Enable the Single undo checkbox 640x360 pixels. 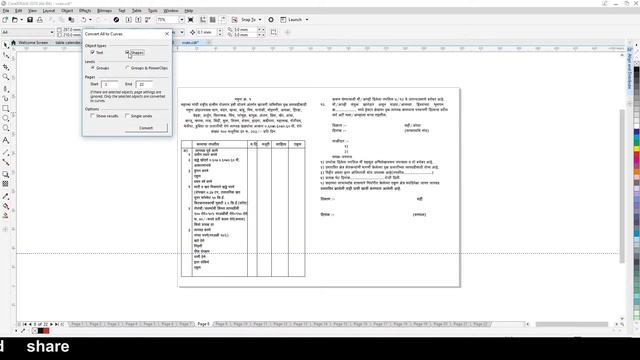(127, 116)
